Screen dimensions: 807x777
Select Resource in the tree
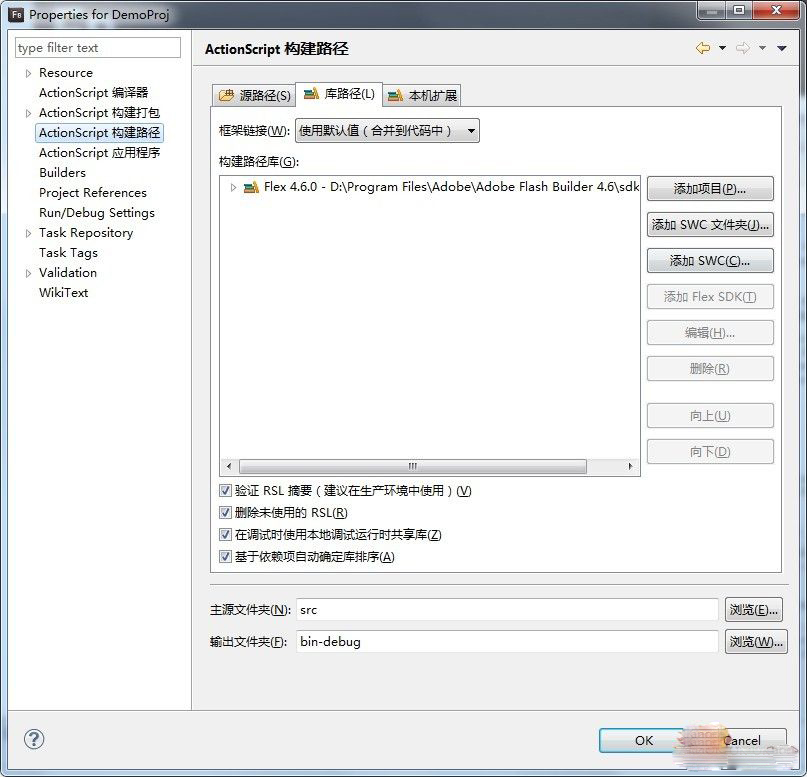tap(66, 73)
